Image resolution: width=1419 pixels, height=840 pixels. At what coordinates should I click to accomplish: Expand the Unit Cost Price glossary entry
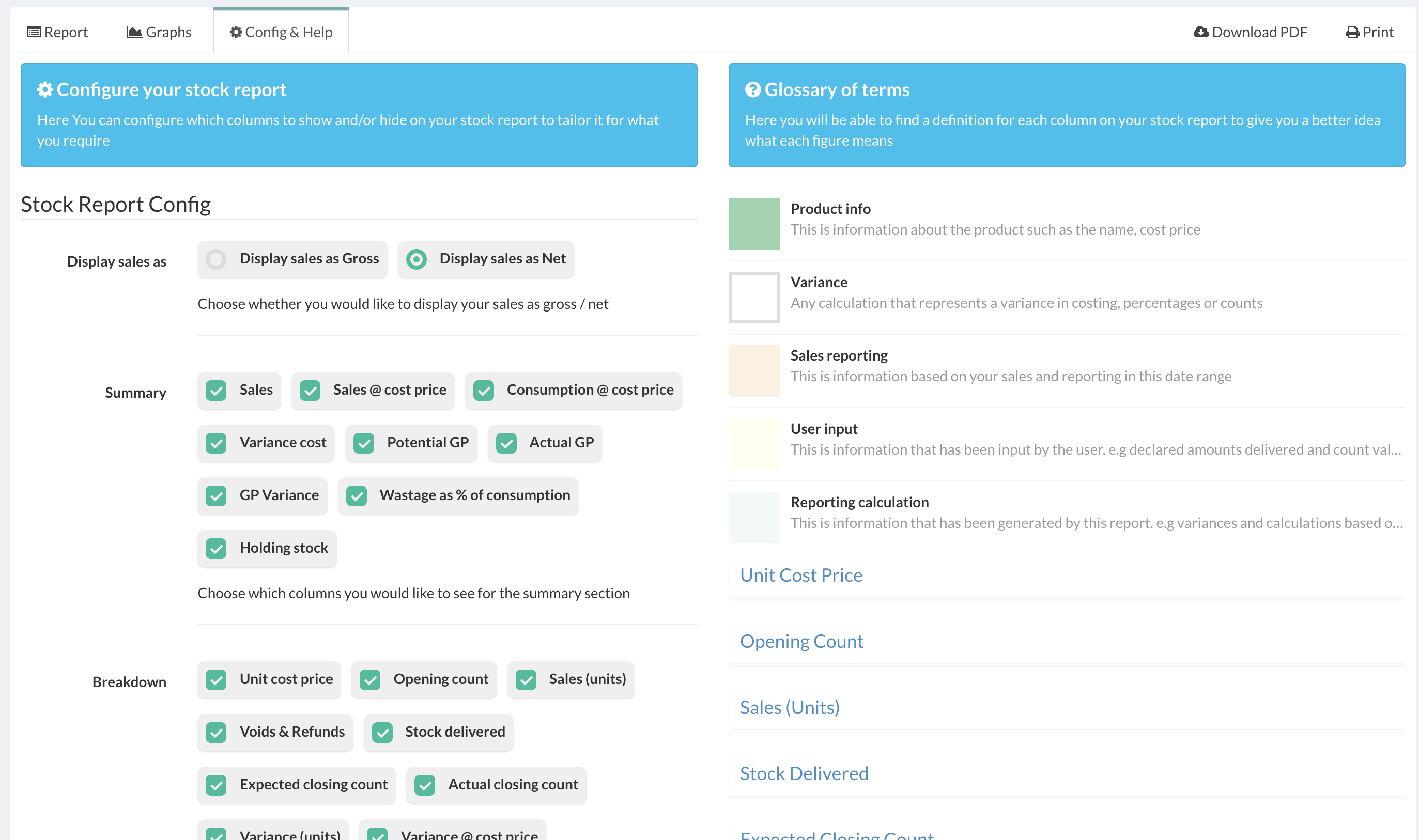[801, 575]
